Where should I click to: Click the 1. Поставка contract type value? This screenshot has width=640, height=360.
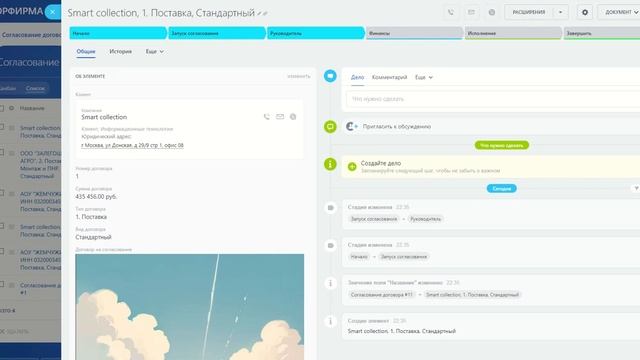point(91,217)
